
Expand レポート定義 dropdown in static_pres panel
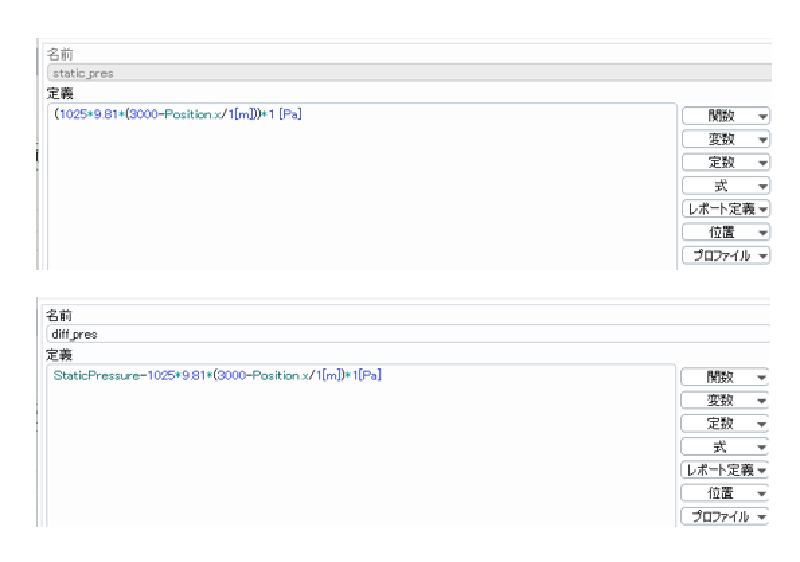tap(726, 208)
